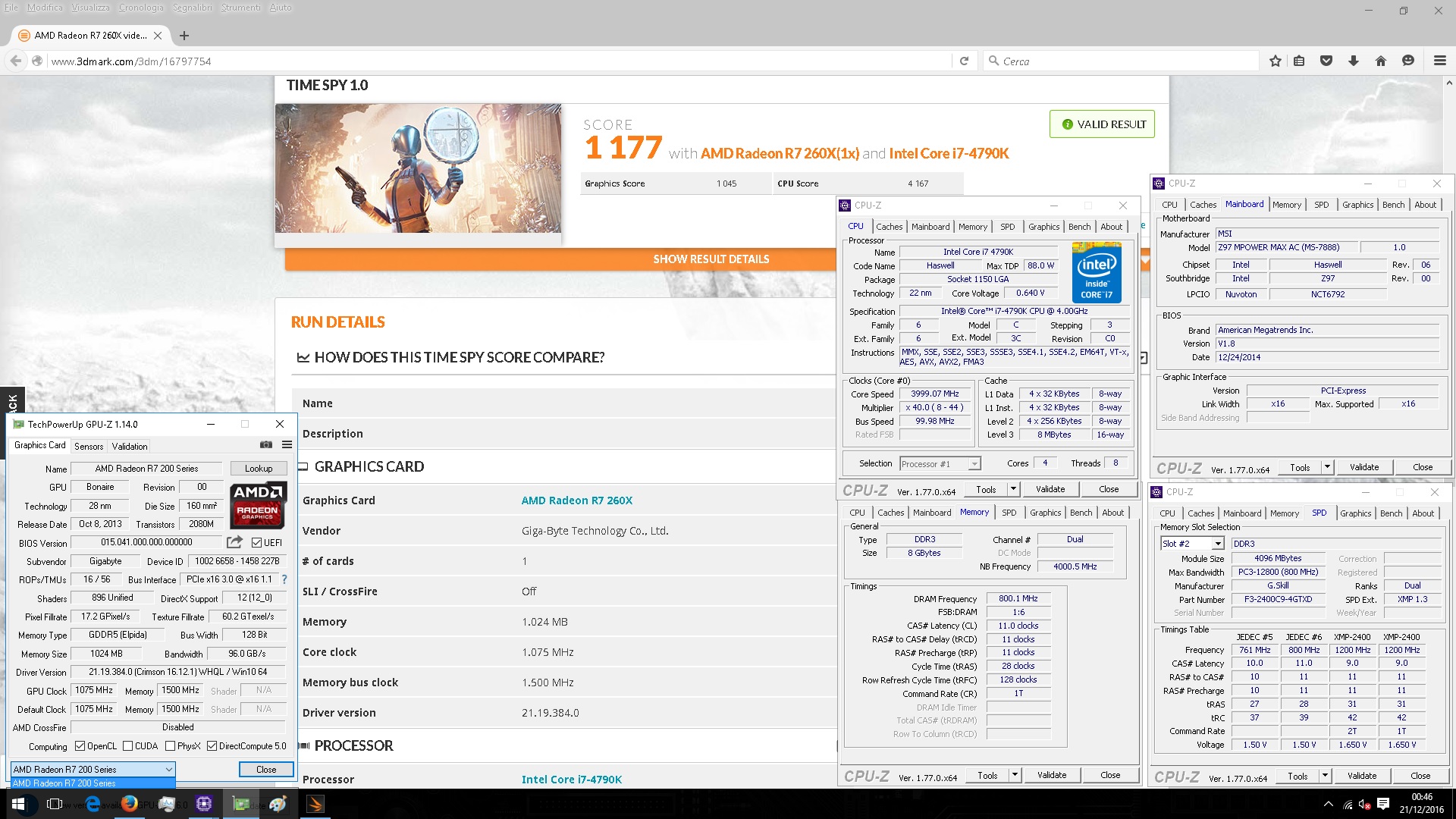Viewport: 1456px width, 819px height.
Task: Open the AMD Radeon R7 260X link
Action: click(x=577, y=500)
